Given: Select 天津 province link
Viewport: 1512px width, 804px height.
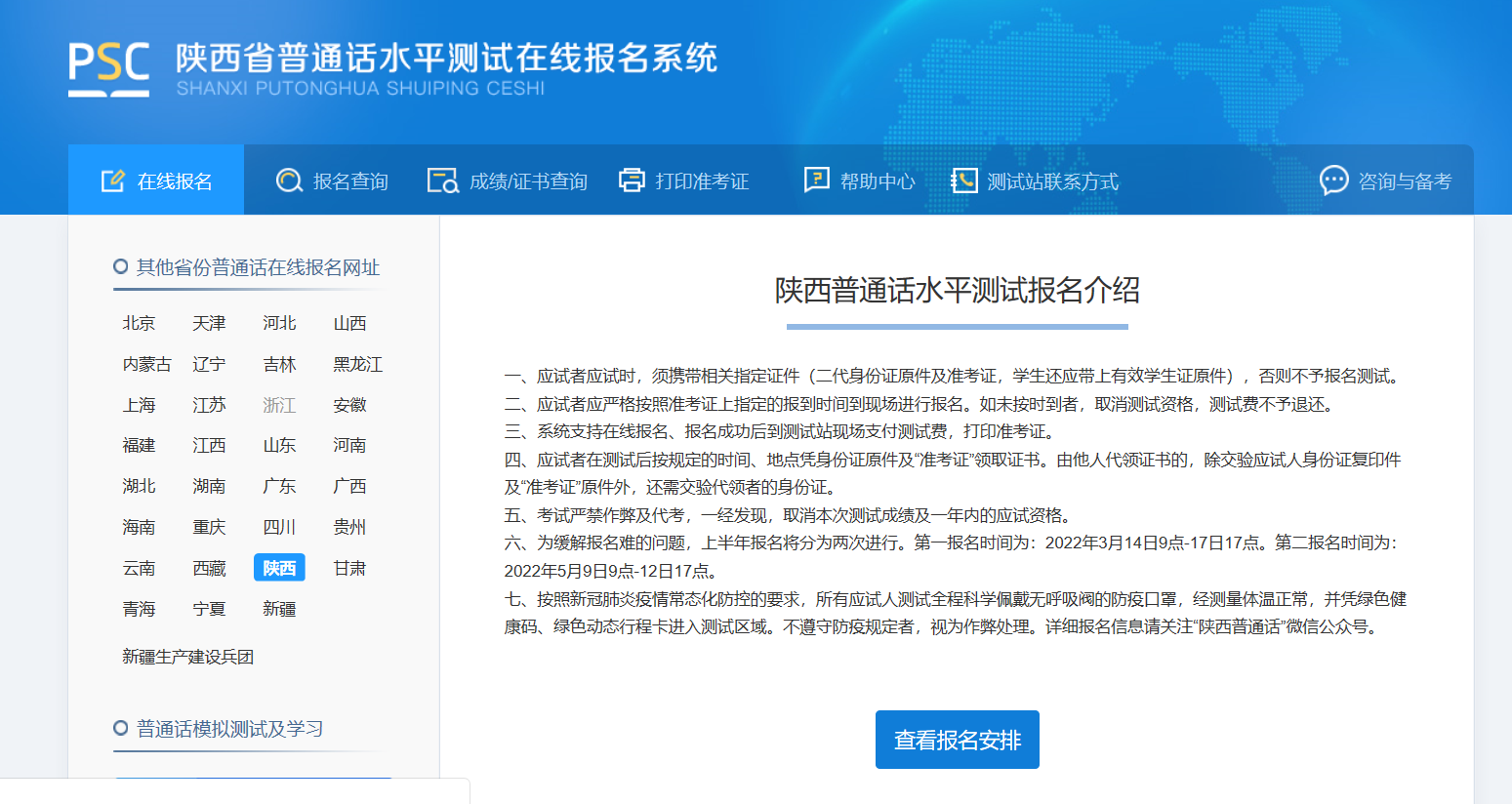Looking at the screenshot, I should coord(209,323).
